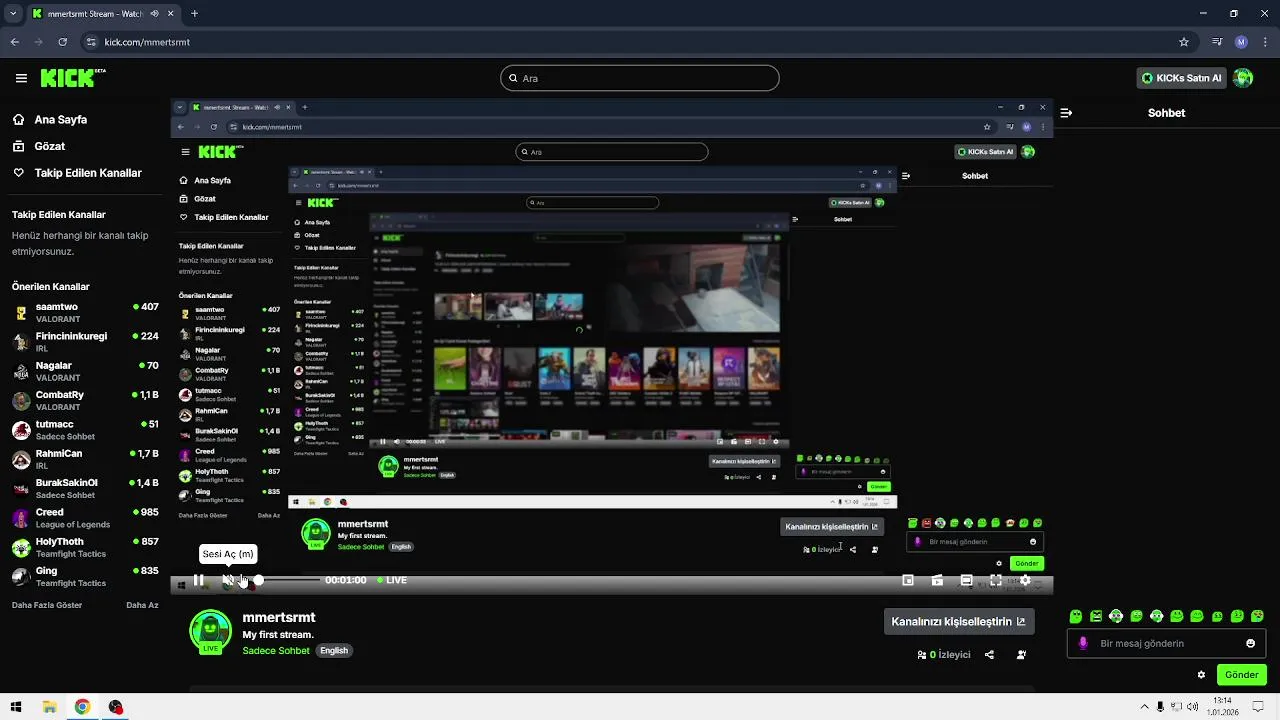Click the taskbar microphone tray icon
1280x720 pixels.
click(1160, 707)
